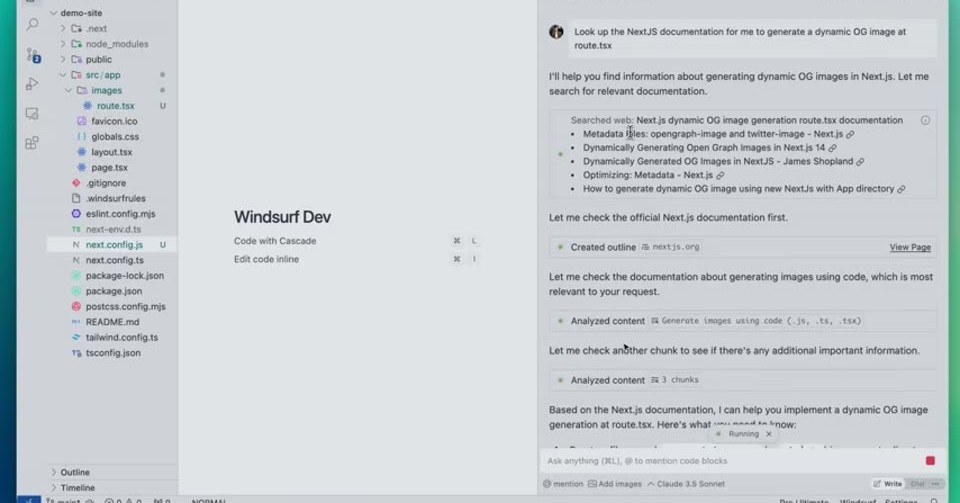Open eslint.config.mjs file
Image resolution: width=960 pixels, height=503 pixels.
click(120, 214)
